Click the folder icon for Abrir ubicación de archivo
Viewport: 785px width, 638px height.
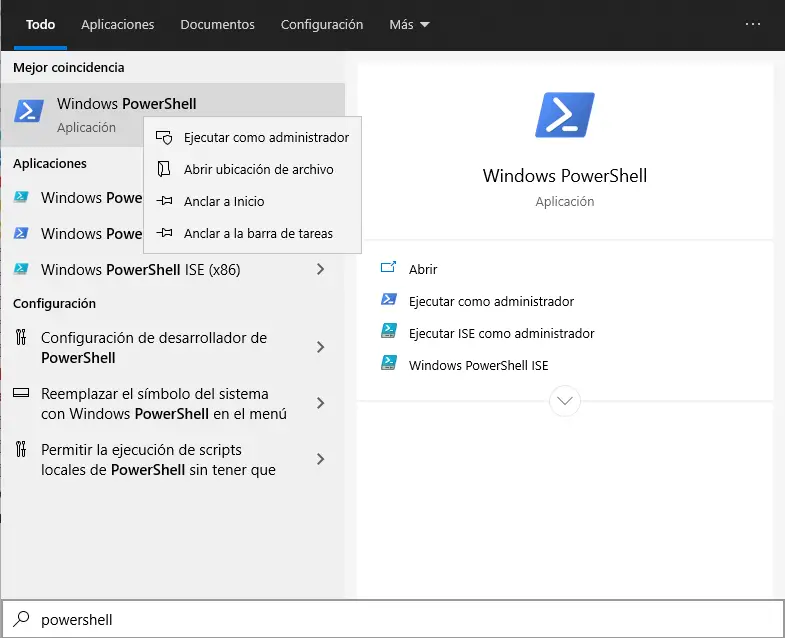pos(165,169)
